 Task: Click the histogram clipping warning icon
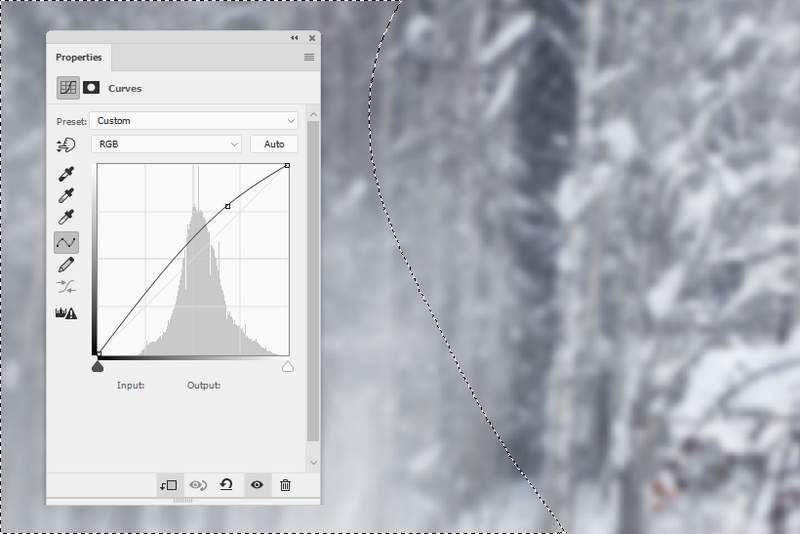click(x=66, y=313)
